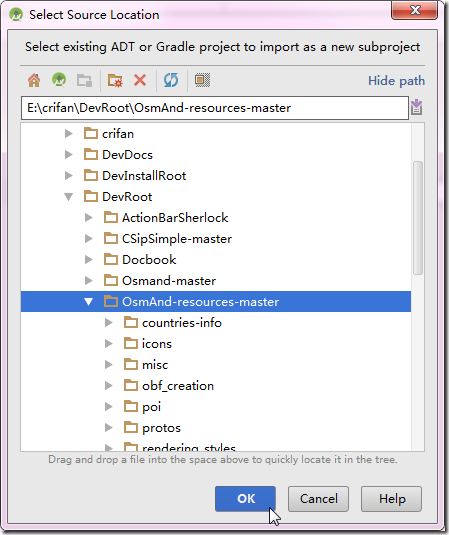Click the Hide path link
Screen dimensions: 449x535
click(x=396, y=81)
